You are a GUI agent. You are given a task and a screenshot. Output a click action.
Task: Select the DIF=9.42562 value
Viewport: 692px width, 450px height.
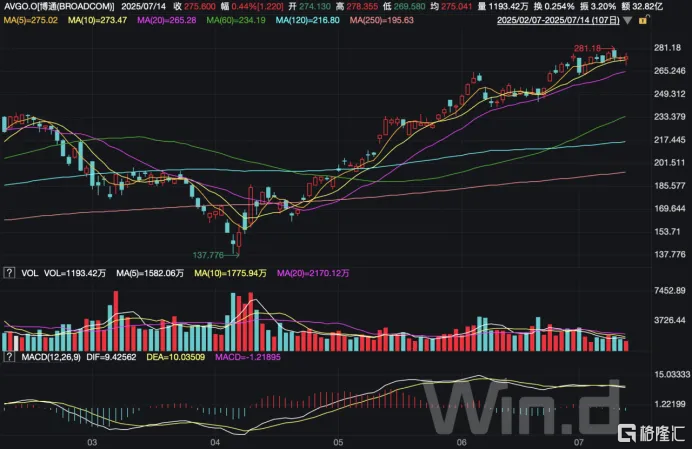[x=111, y=357]
